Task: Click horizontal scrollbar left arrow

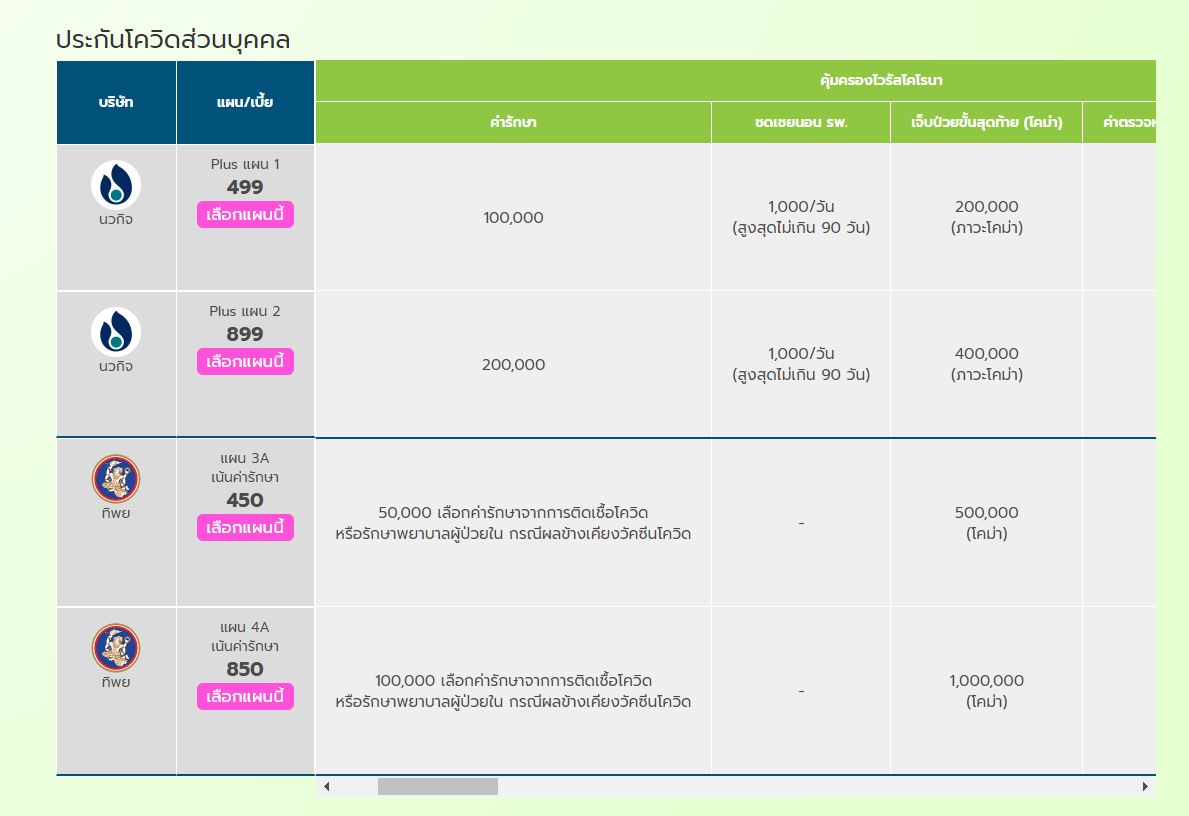Action: coord(327,786)
